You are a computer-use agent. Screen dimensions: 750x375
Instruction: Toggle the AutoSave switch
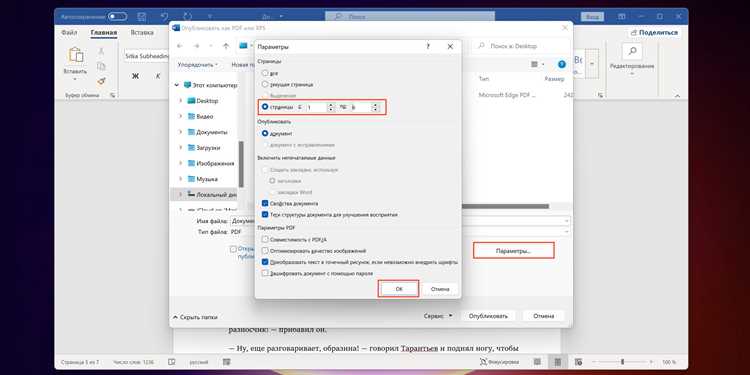coord(117,17)
